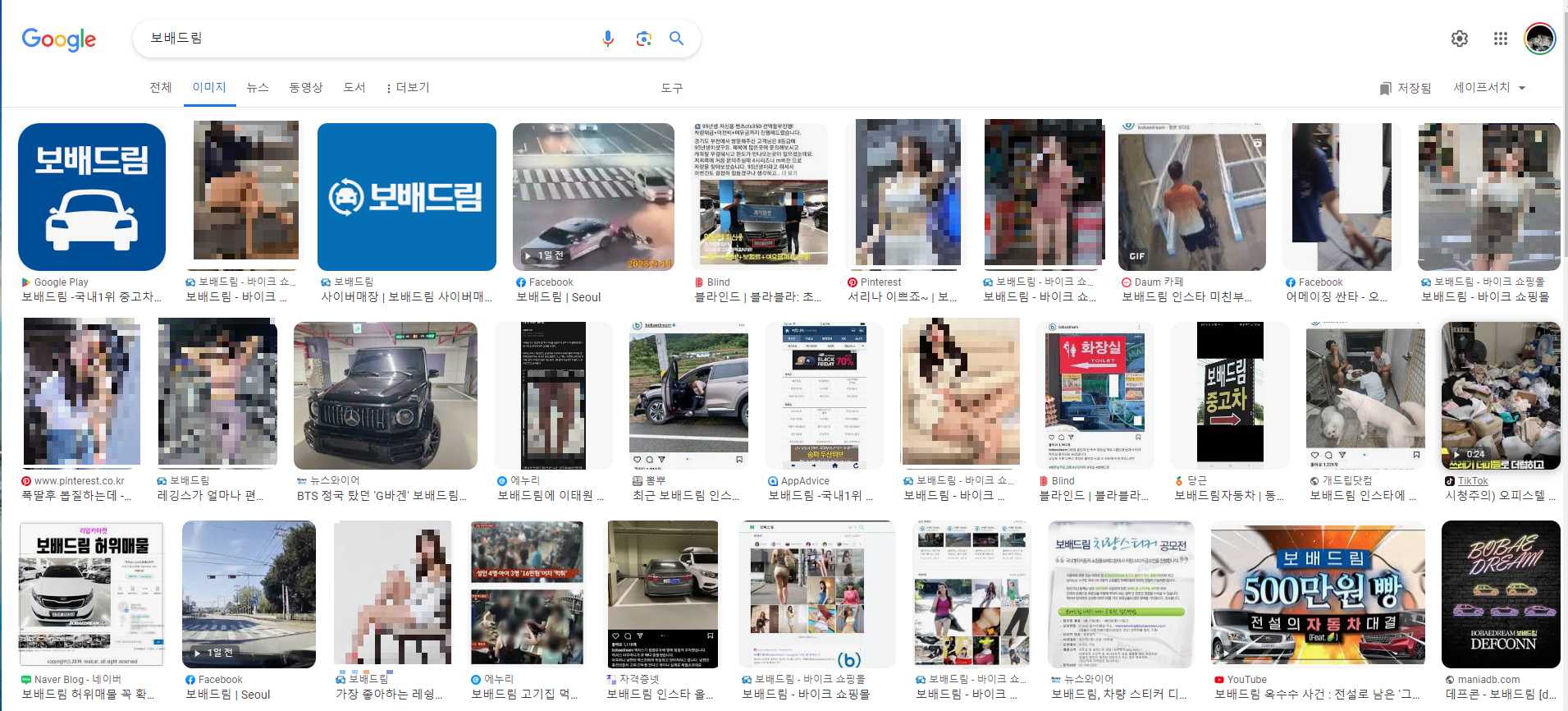
Task: Start voice search with microphone icon
Action: point(608,39)
